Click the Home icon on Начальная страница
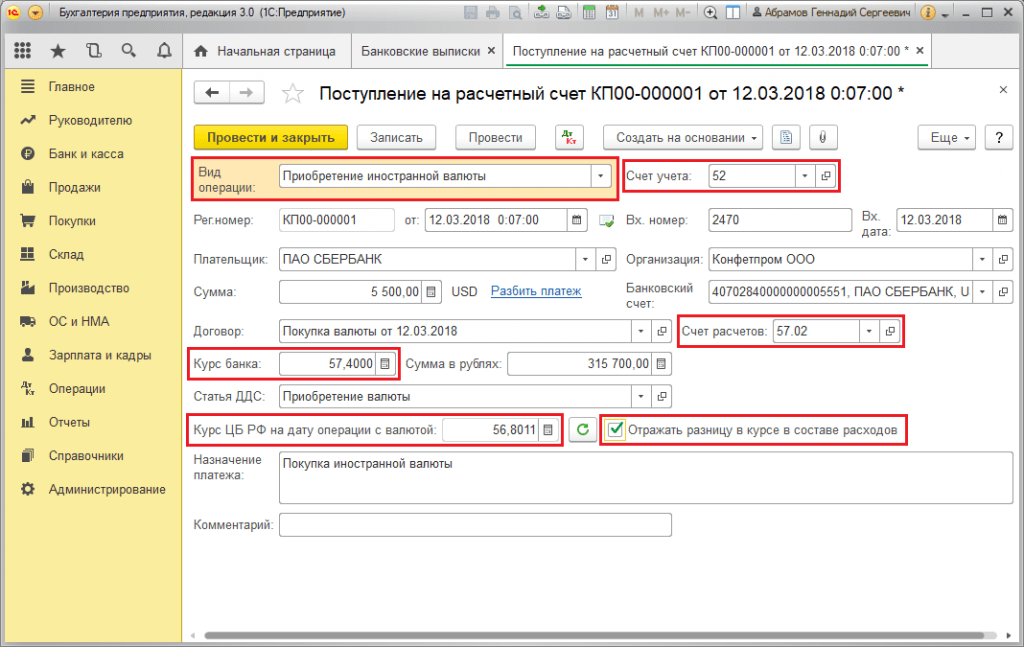This screenshot has width=1024, height=647. point(201,51)
